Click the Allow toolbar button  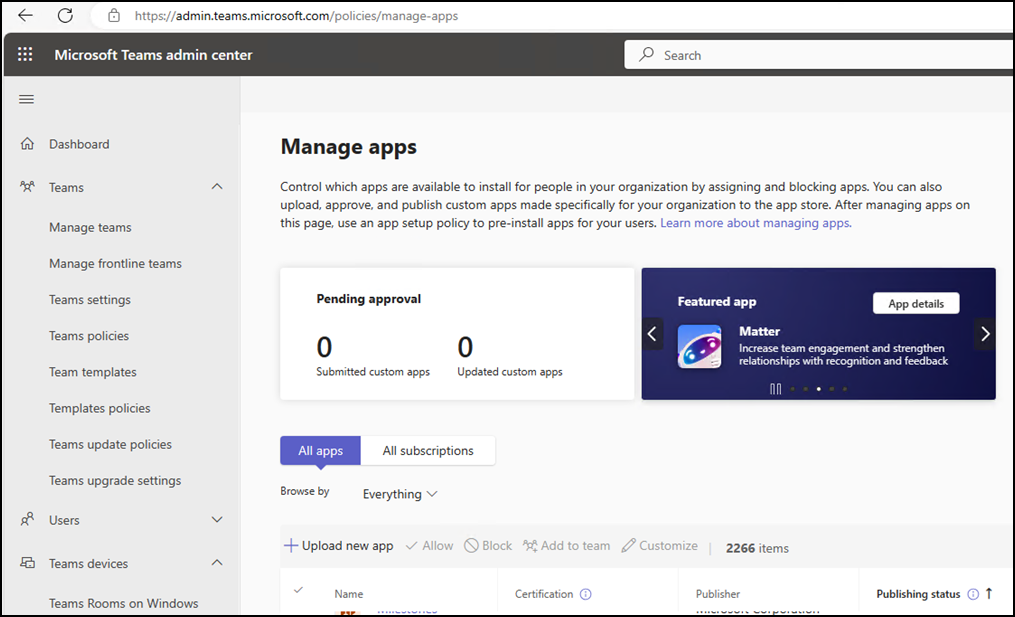[x=429, y=546]
